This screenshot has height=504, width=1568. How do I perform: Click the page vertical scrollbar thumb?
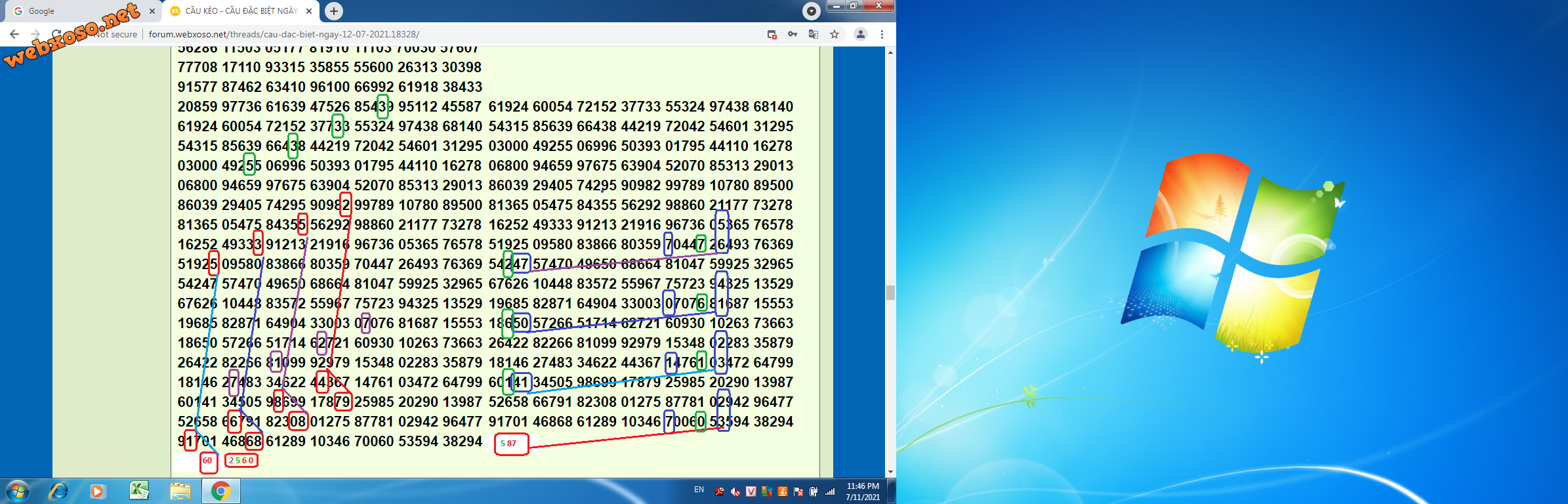click(x=890, y=292)
